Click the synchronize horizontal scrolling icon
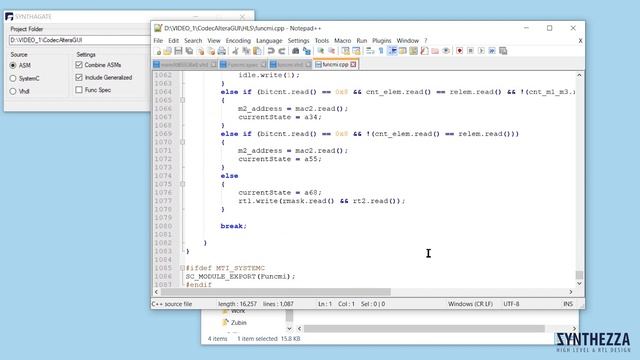This screenshot has width=640, height=360. point(356,51)
